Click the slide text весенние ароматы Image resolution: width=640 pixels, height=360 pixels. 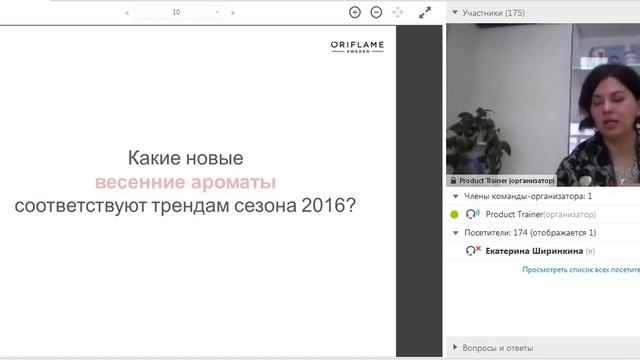pyautogui.click(x=186, y=182)
